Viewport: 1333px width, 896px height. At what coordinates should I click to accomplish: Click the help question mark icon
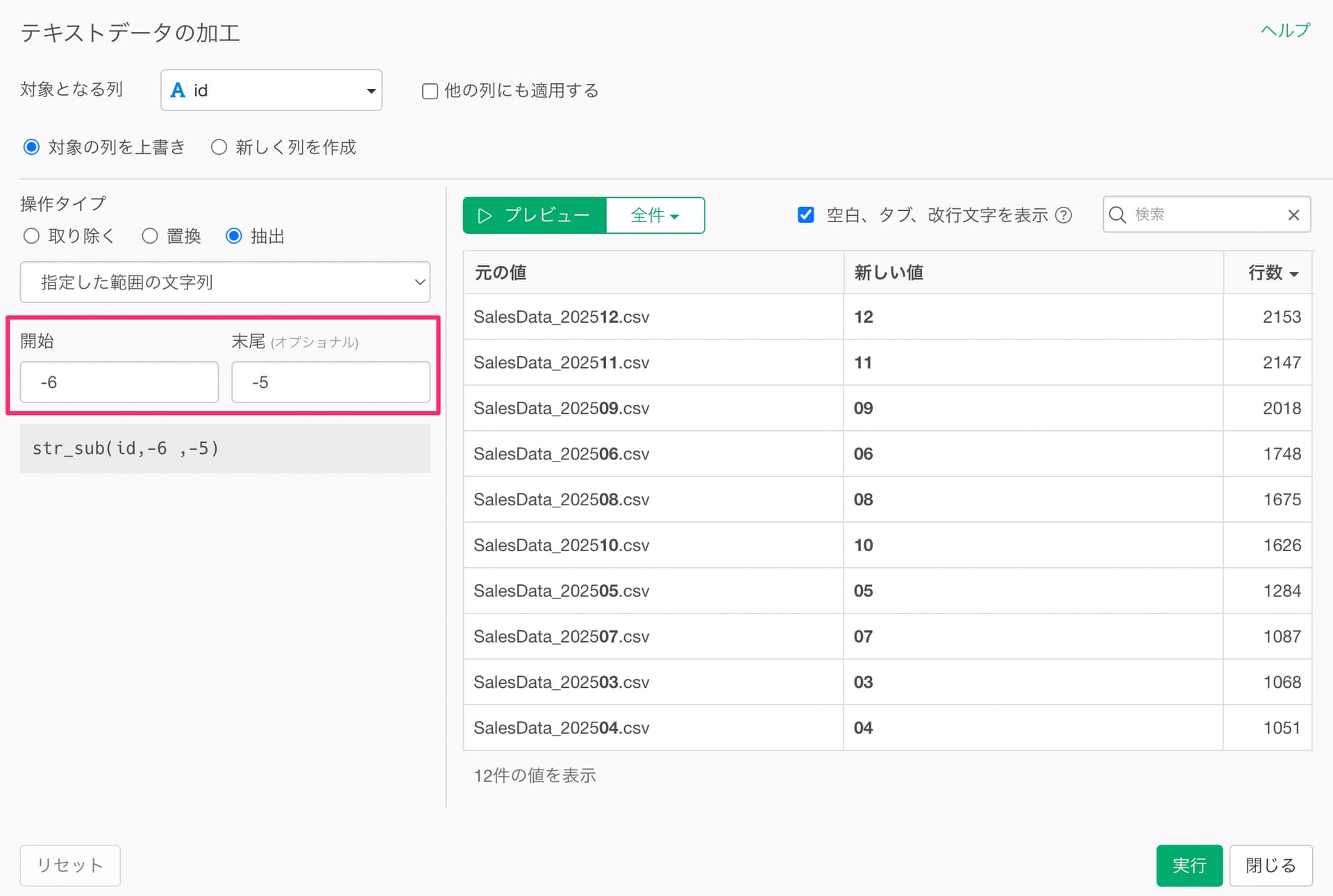coord(1063,215)
